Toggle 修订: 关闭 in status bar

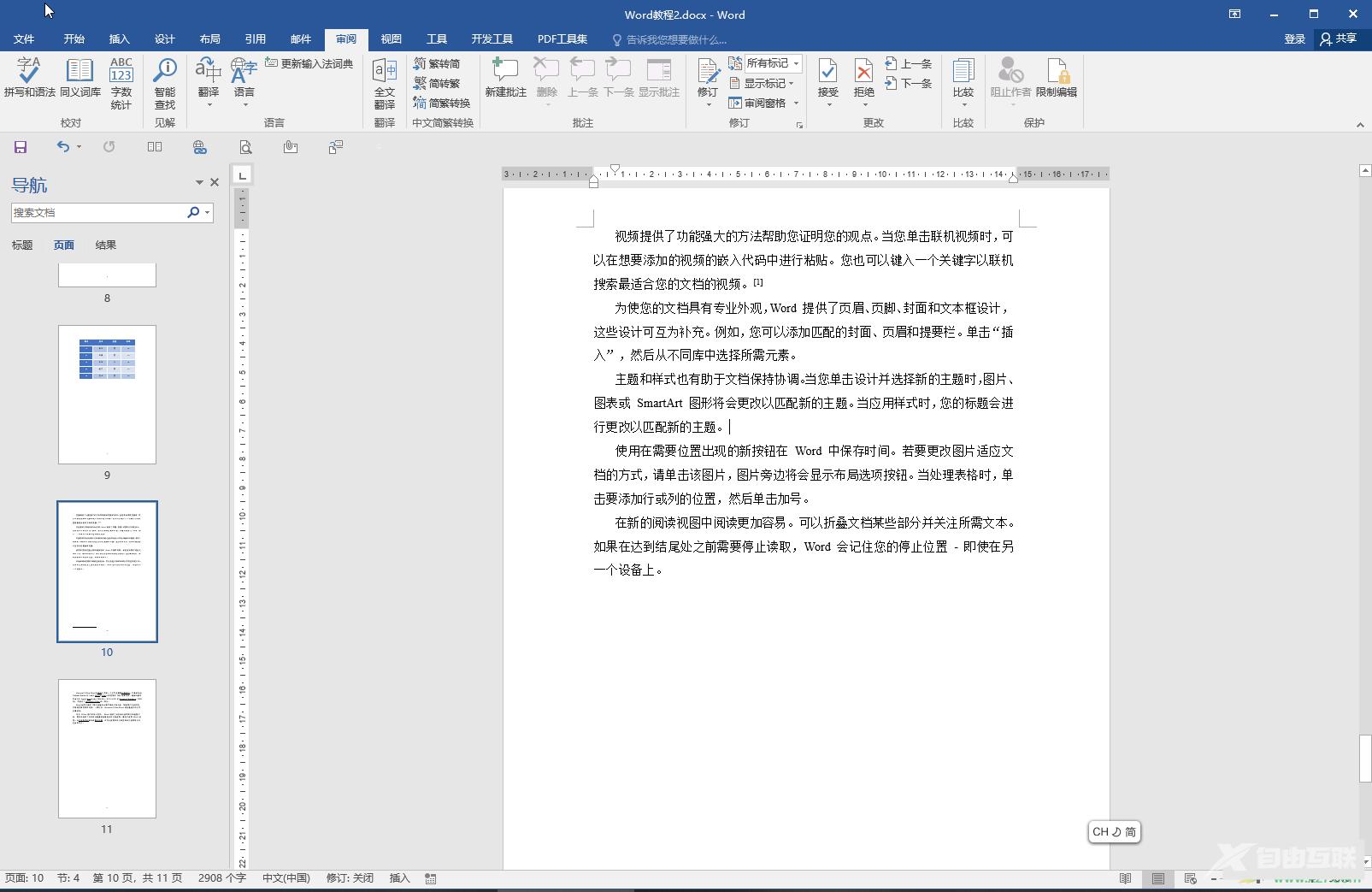coord(350,878)
